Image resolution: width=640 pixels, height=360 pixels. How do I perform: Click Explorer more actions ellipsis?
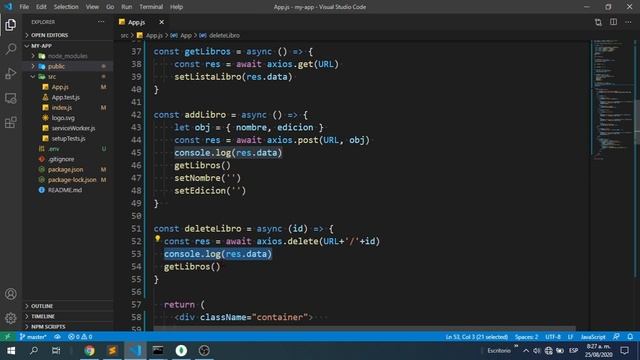coord(101,22)
